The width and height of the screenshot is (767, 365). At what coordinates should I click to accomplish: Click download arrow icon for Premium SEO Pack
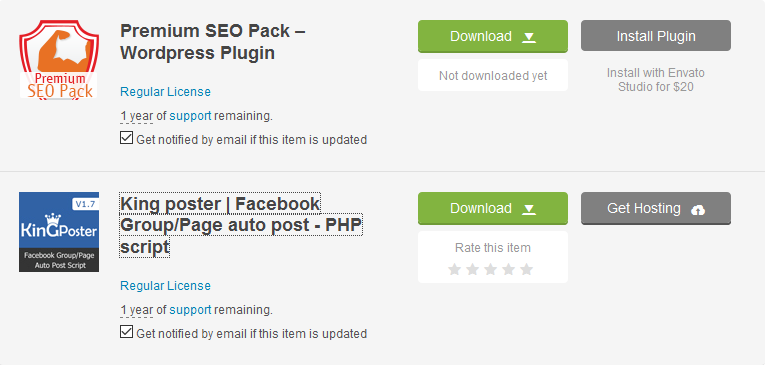pyautogui.click(x=529, y=37)
